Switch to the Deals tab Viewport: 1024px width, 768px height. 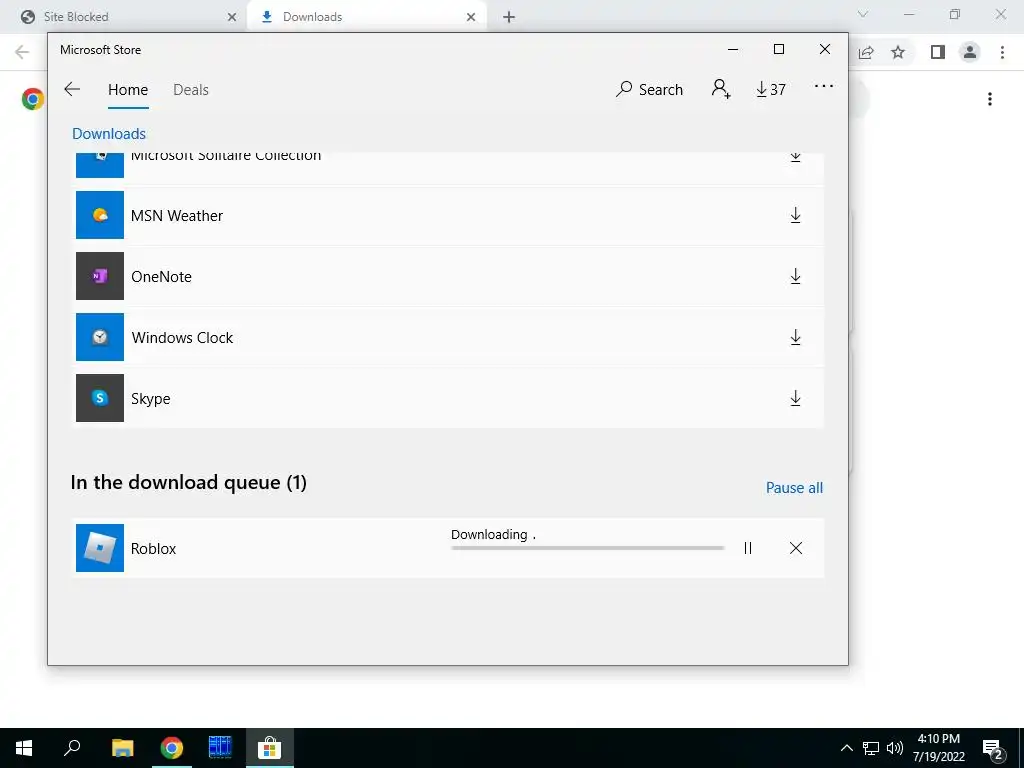click(191, 90)
